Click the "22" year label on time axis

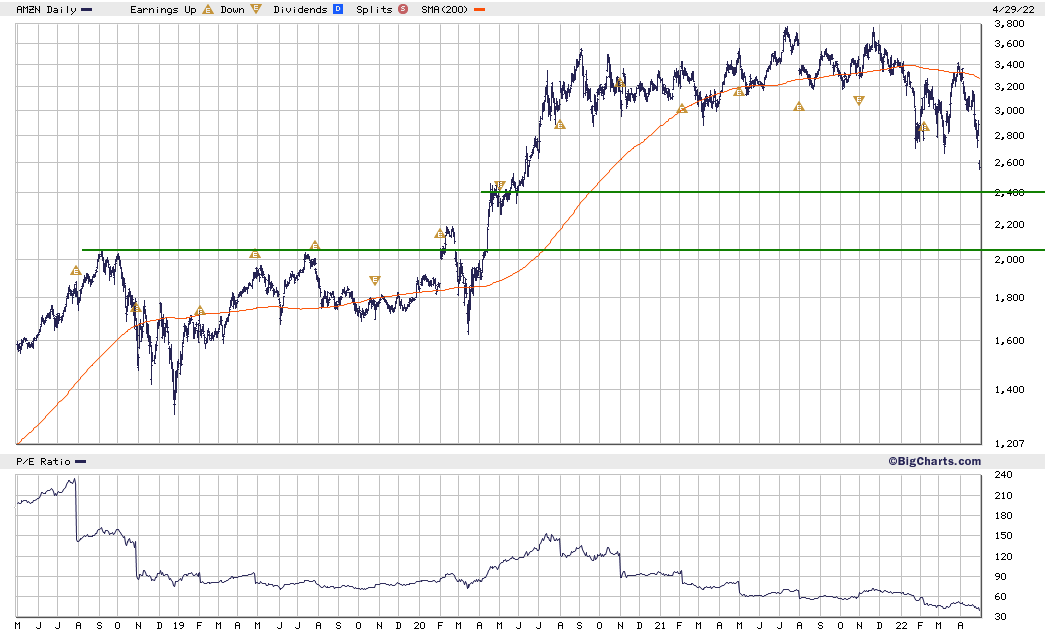tap(901, 626)
